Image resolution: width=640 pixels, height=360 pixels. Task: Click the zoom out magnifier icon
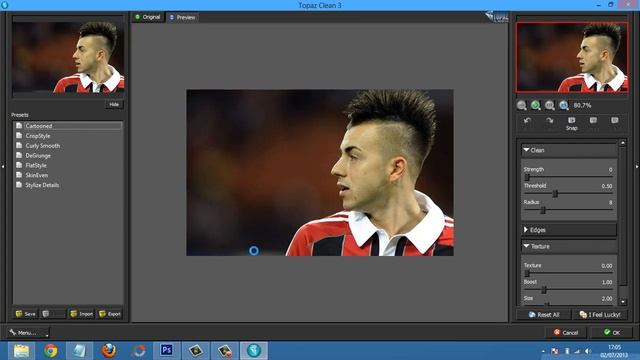coord(521,105)
